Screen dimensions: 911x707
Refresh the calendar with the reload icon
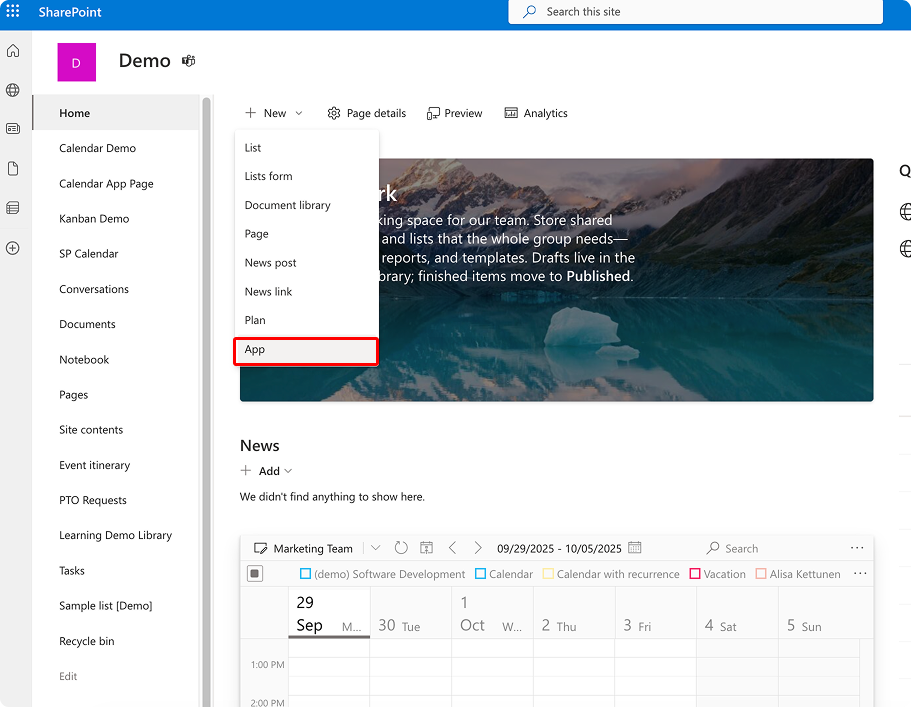tap(401, 548)
